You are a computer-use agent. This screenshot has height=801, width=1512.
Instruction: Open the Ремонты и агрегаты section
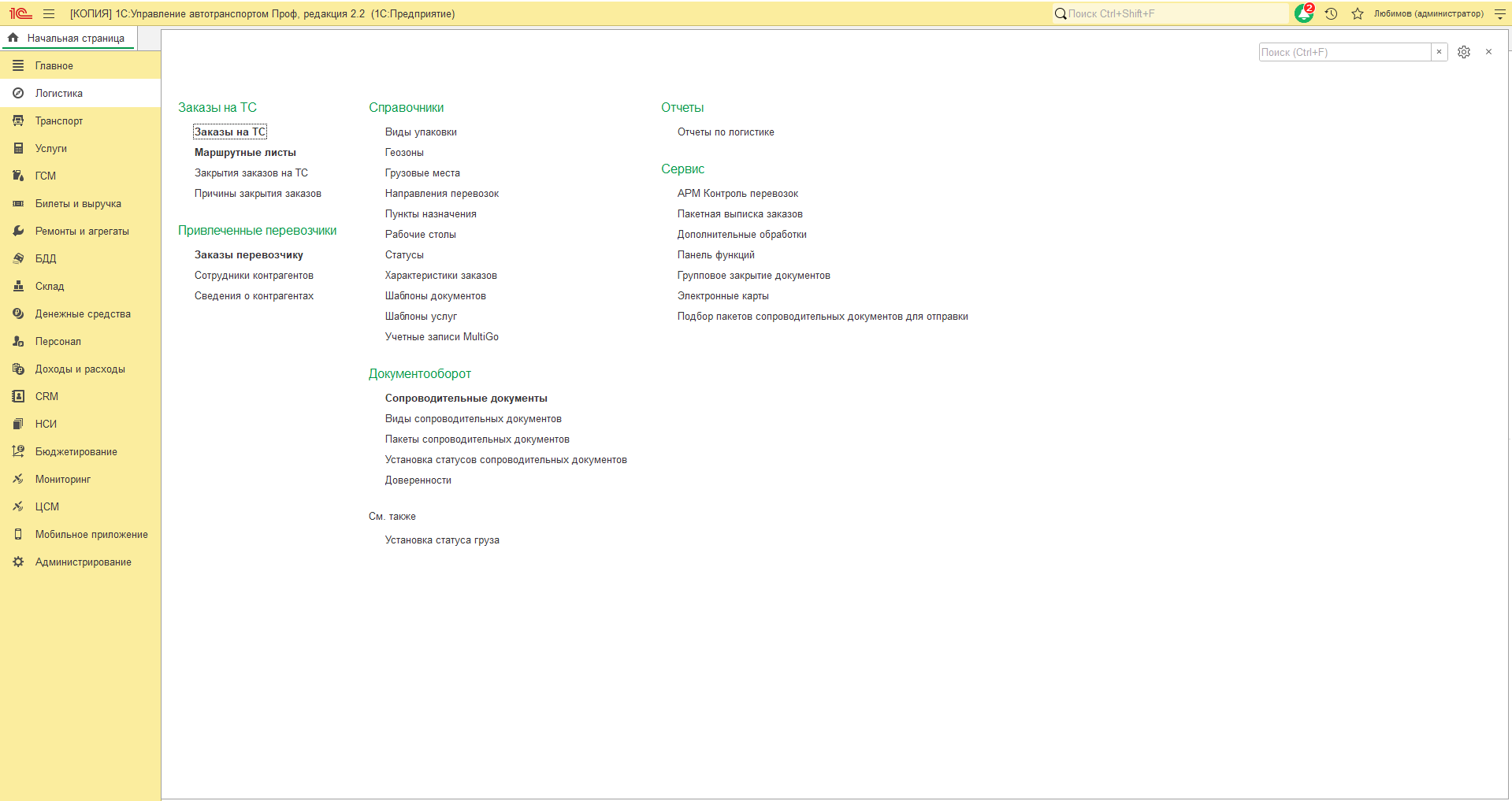(x=82, y=231)
